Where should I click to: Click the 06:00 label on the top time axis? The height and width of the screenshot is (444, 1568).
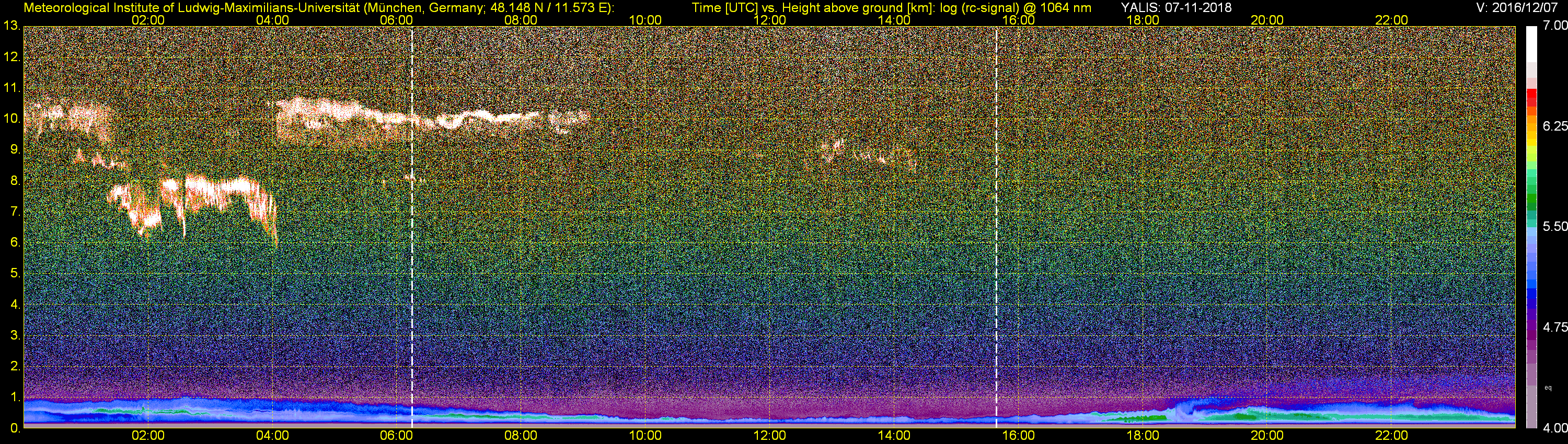397,20
